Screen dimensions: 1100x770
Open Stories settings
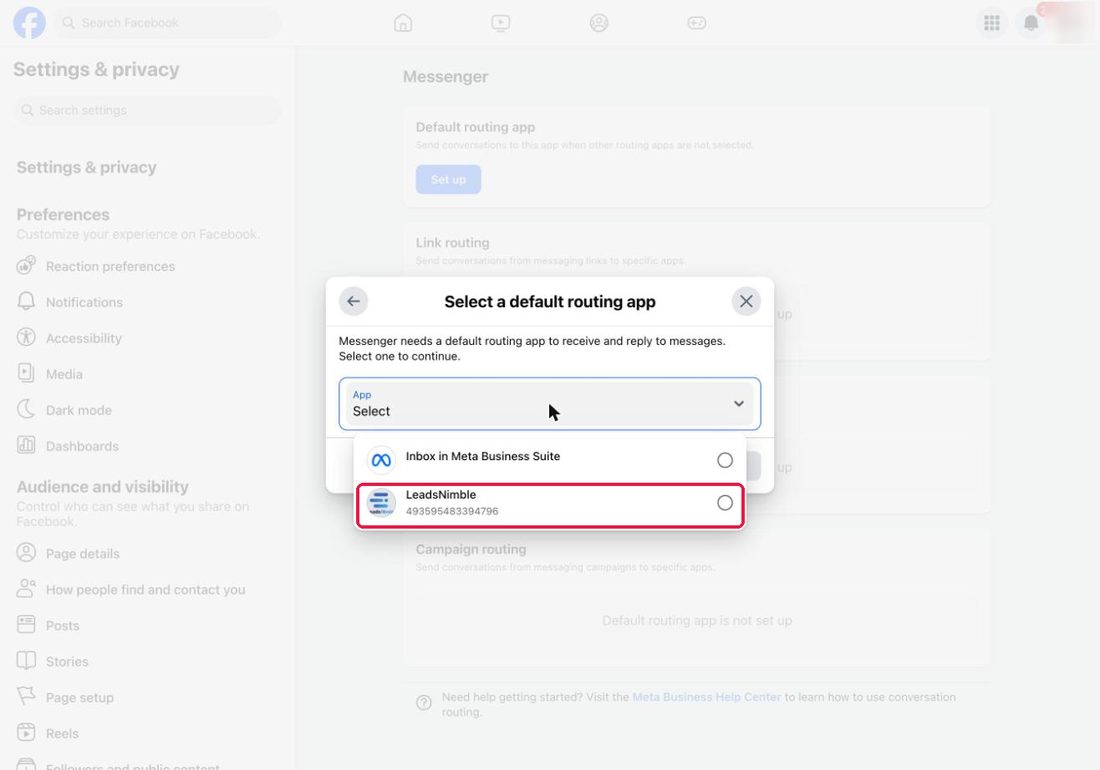tap(67, 661)
